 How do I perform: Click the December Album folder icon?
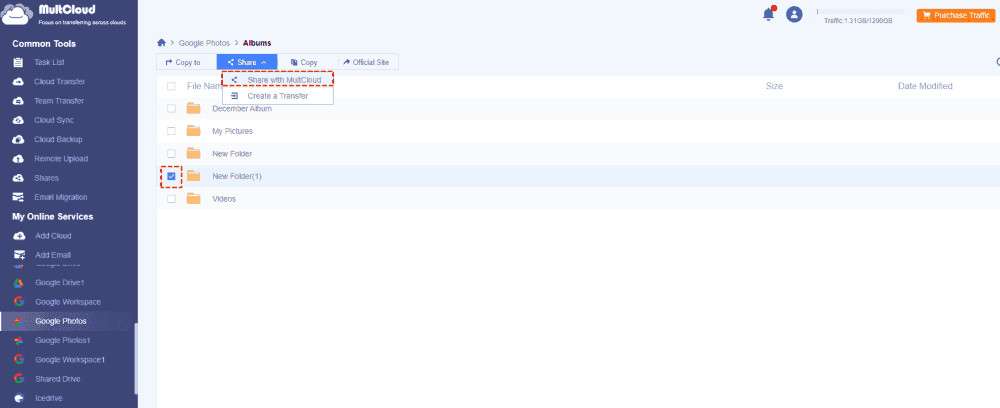(193, 108)
